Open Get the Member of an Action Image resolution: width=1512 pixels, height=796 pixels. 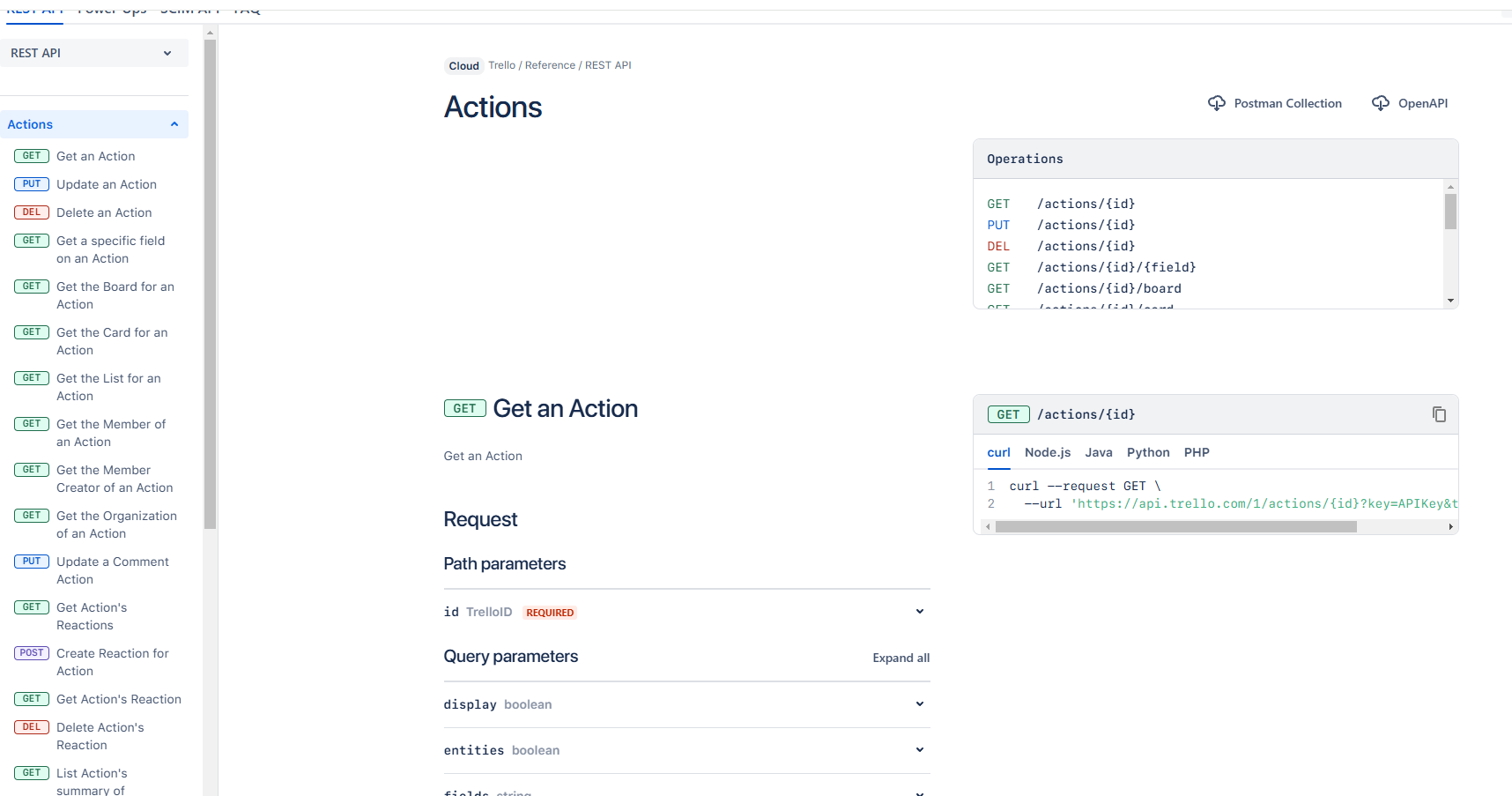coord(111,433)
